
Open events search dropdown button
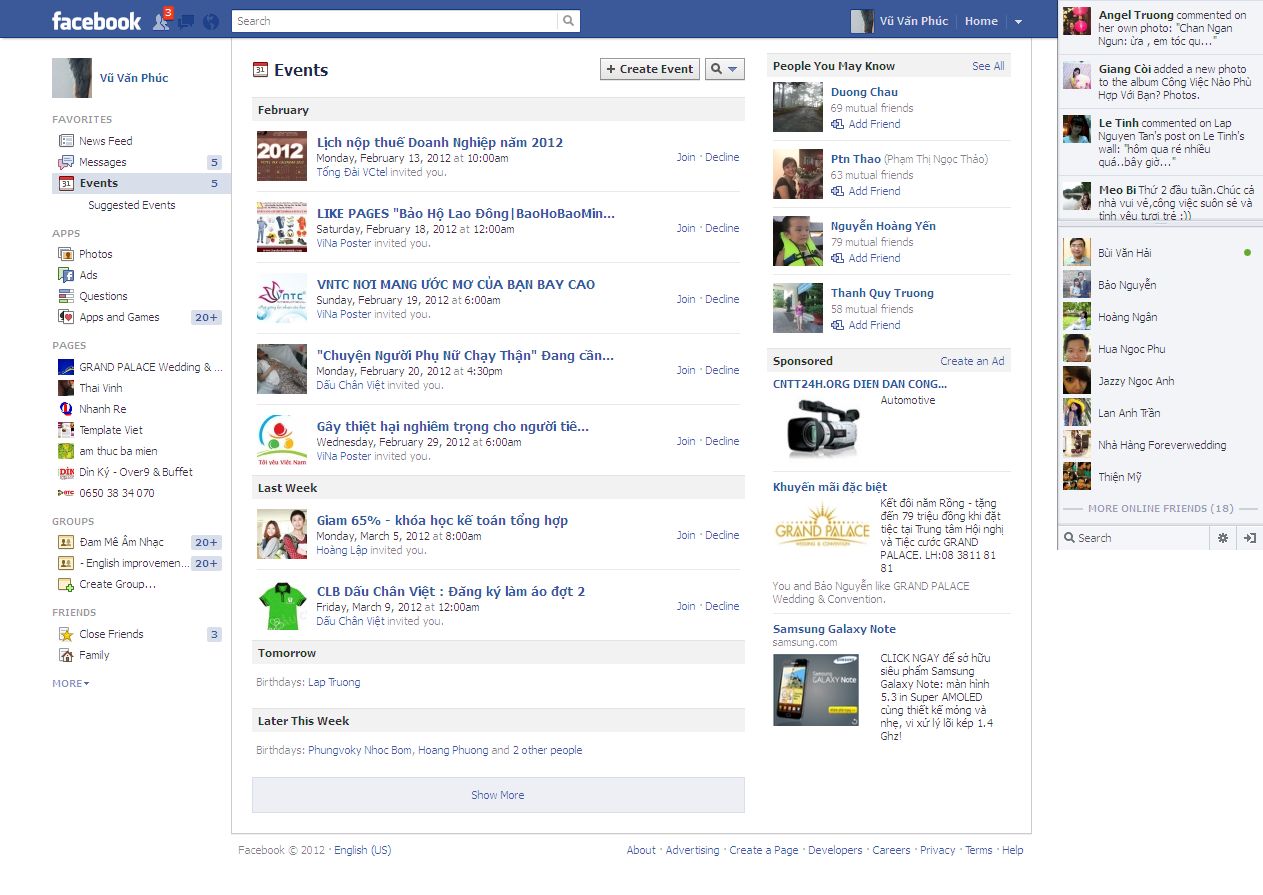[x=725, y=69]
